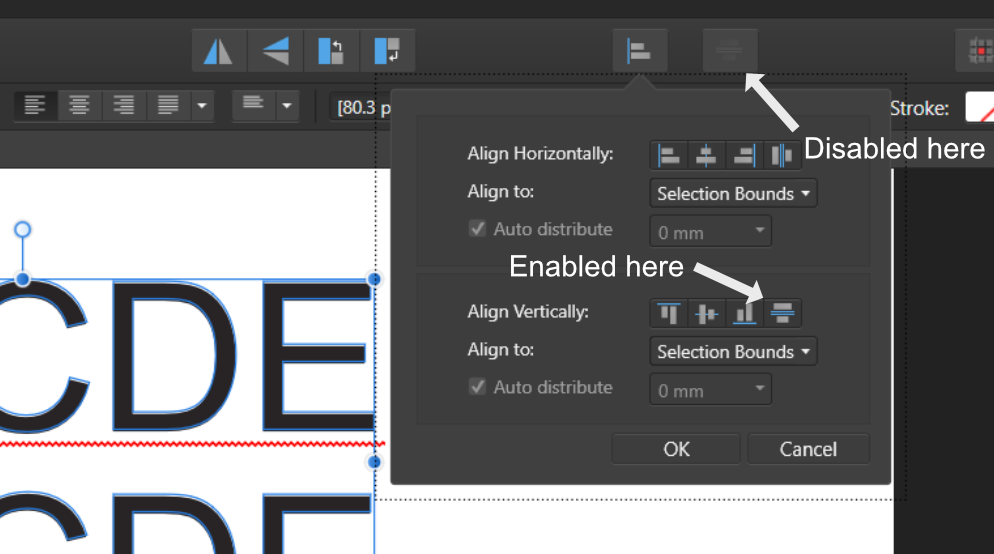This screenshot has height=554, width=994.
Task: Choose Align Left in Align Horizontally row
Action: coord(669,155)
